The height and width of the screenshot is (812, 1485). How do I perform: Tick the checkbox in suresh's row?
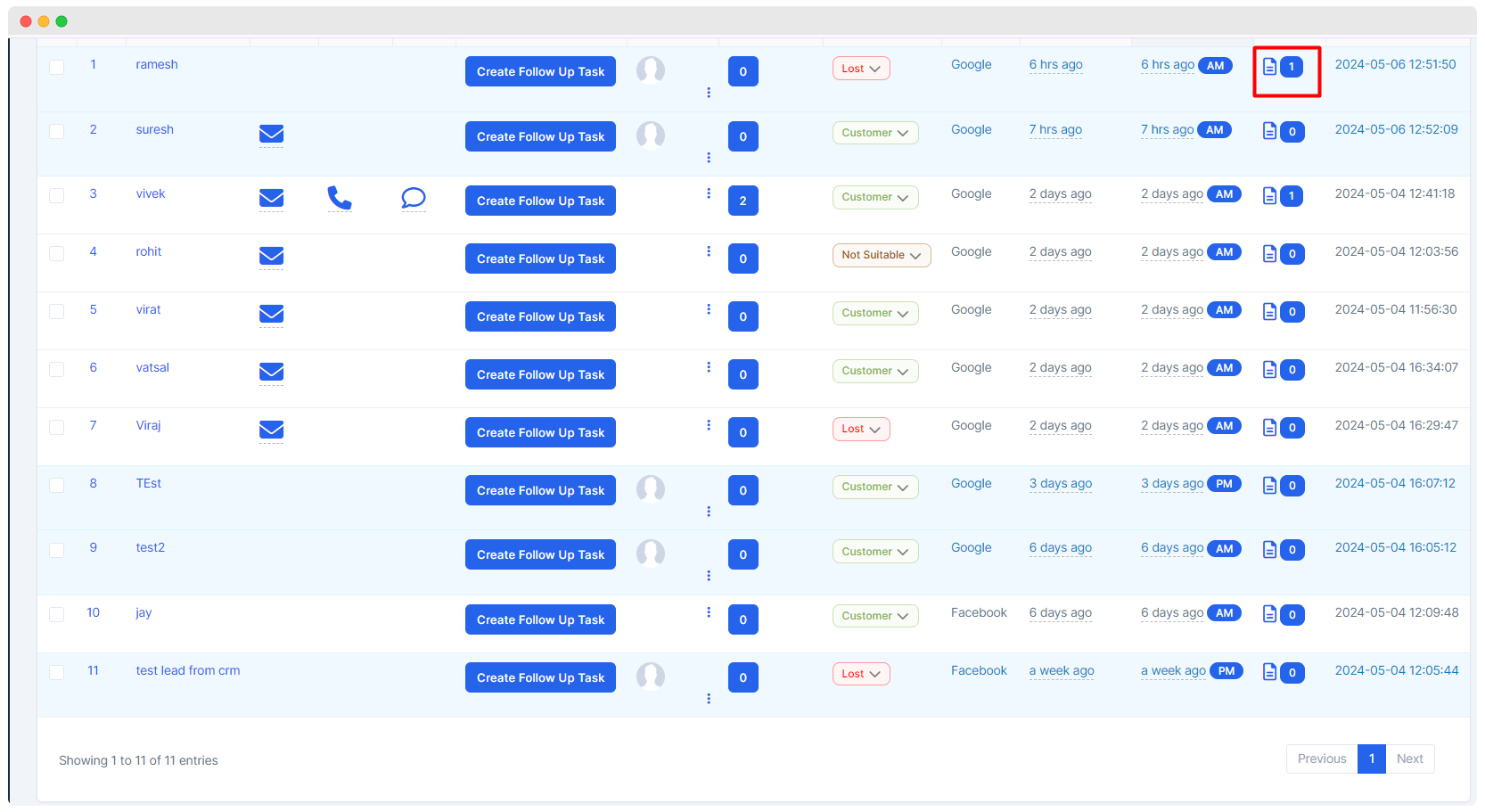[x=56, y=131]
